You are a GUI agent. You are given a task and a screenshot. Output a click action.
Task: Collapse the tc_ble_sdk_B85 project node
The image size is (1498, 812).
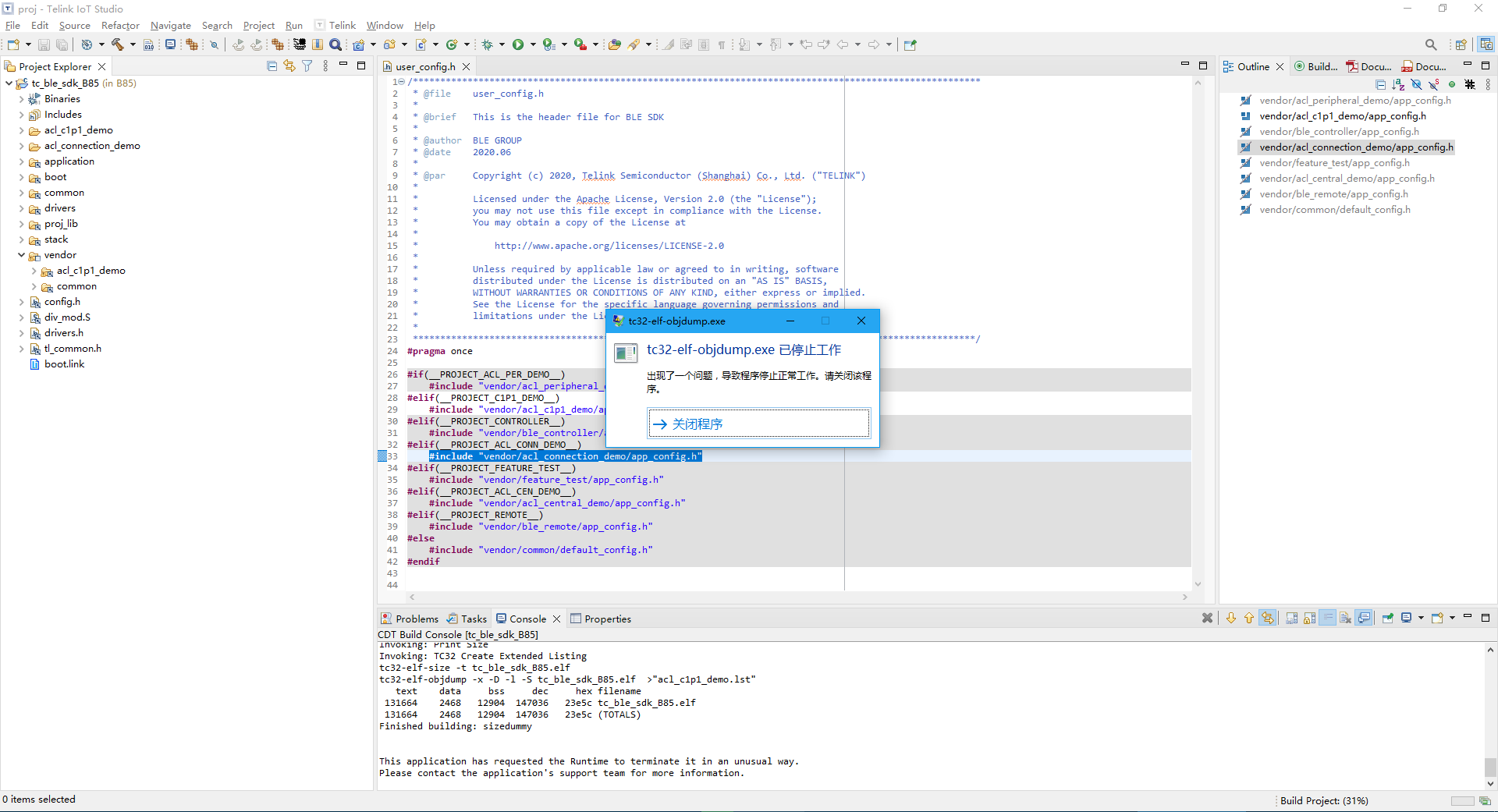(9, 83)
